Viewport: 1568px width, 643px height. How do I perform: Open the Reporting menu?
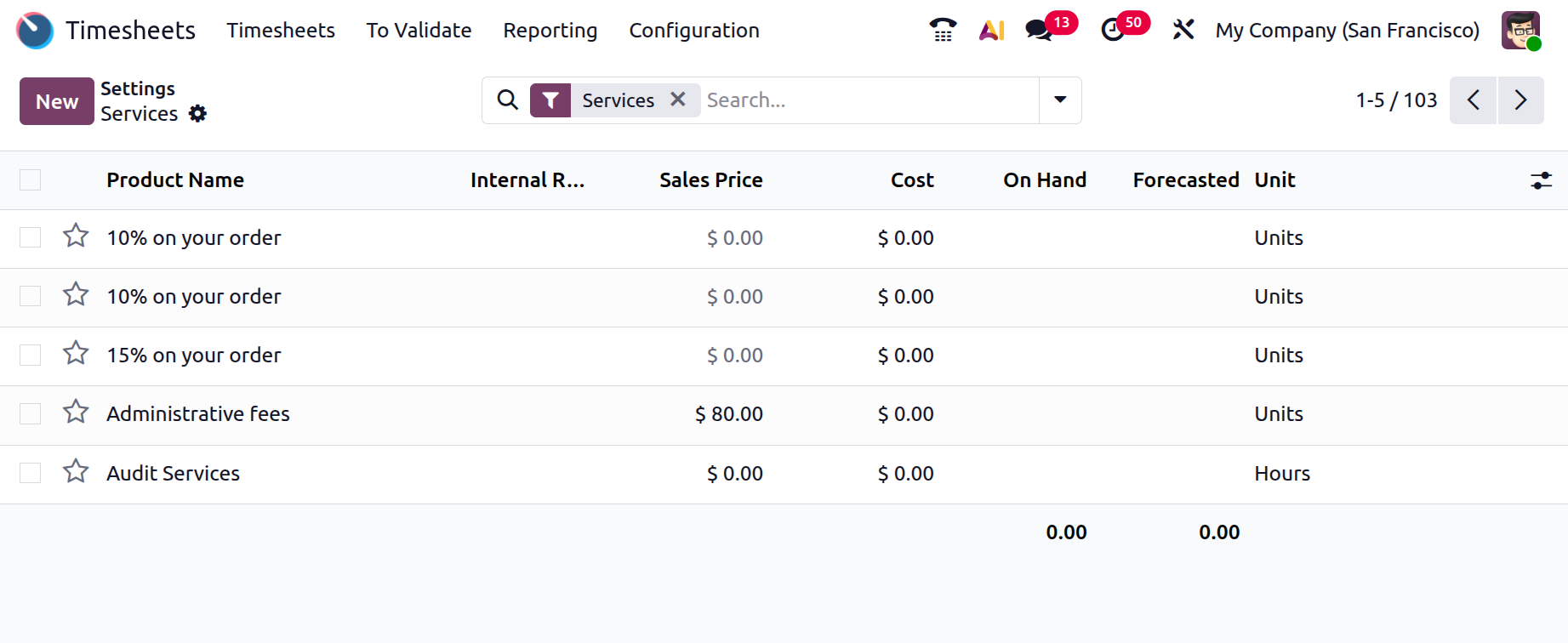(x=550, y=31)
